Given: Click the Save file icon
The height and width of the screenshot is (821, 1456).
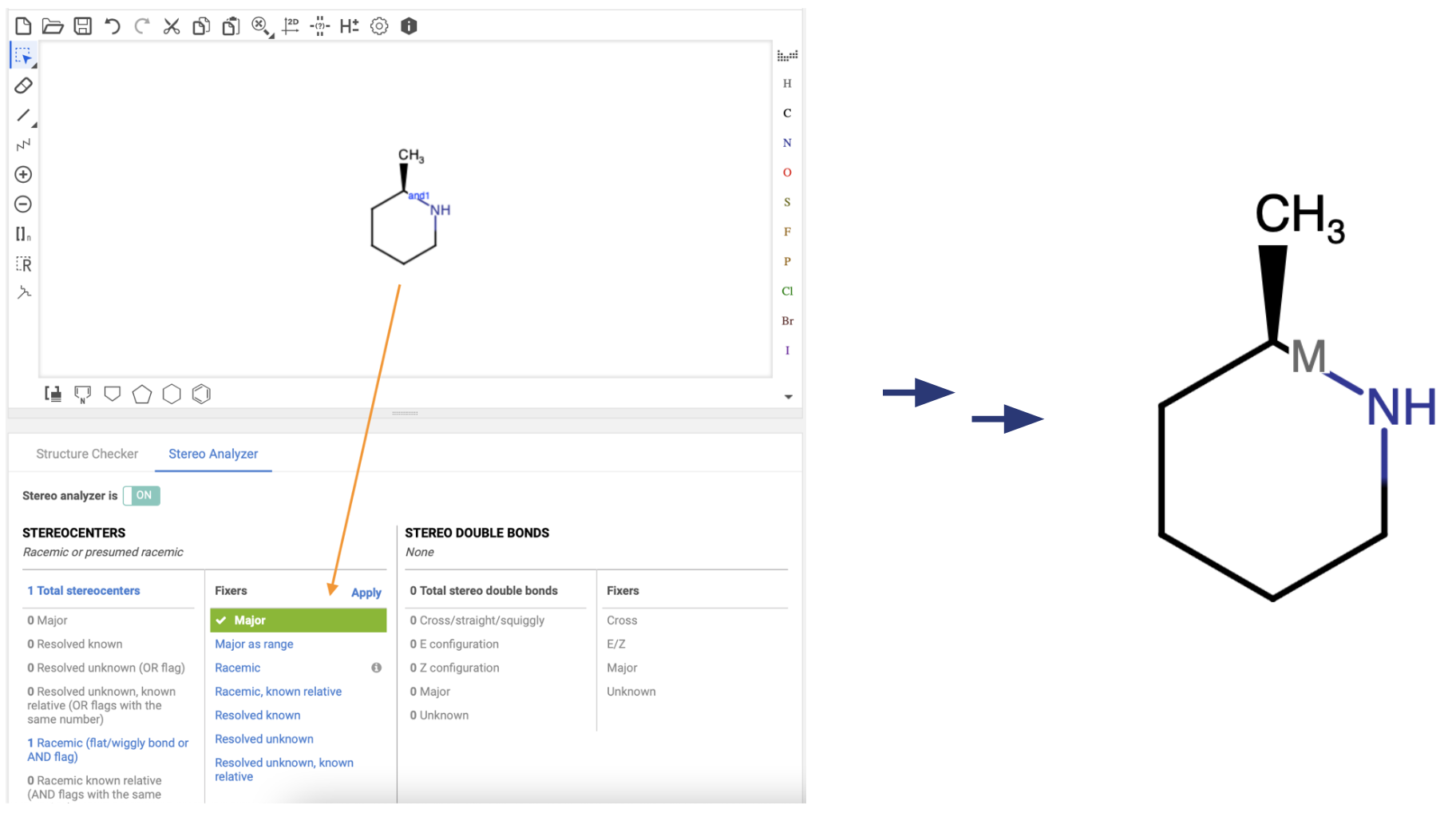Looking at the screenshot, I should click(x=82, y=26).
